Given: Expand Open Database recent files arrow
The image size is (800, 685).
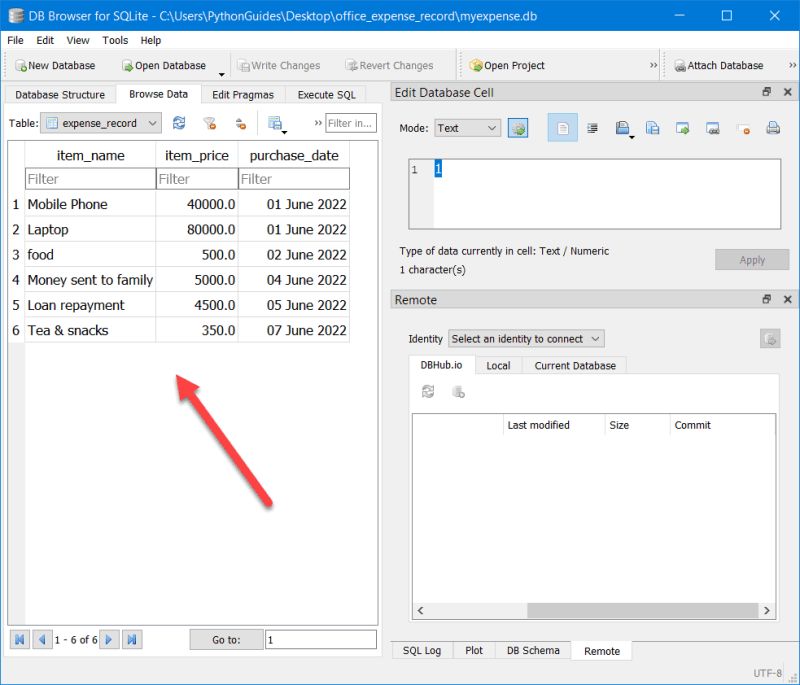Looking at the screenshot, I should [x=221, y=74].
